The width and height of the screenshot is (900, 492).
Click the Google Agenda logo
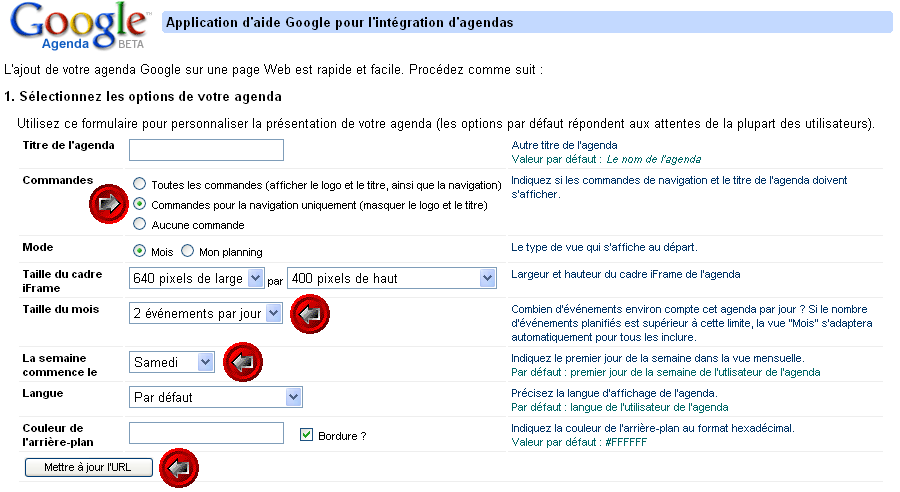click(x=79, y=26)
